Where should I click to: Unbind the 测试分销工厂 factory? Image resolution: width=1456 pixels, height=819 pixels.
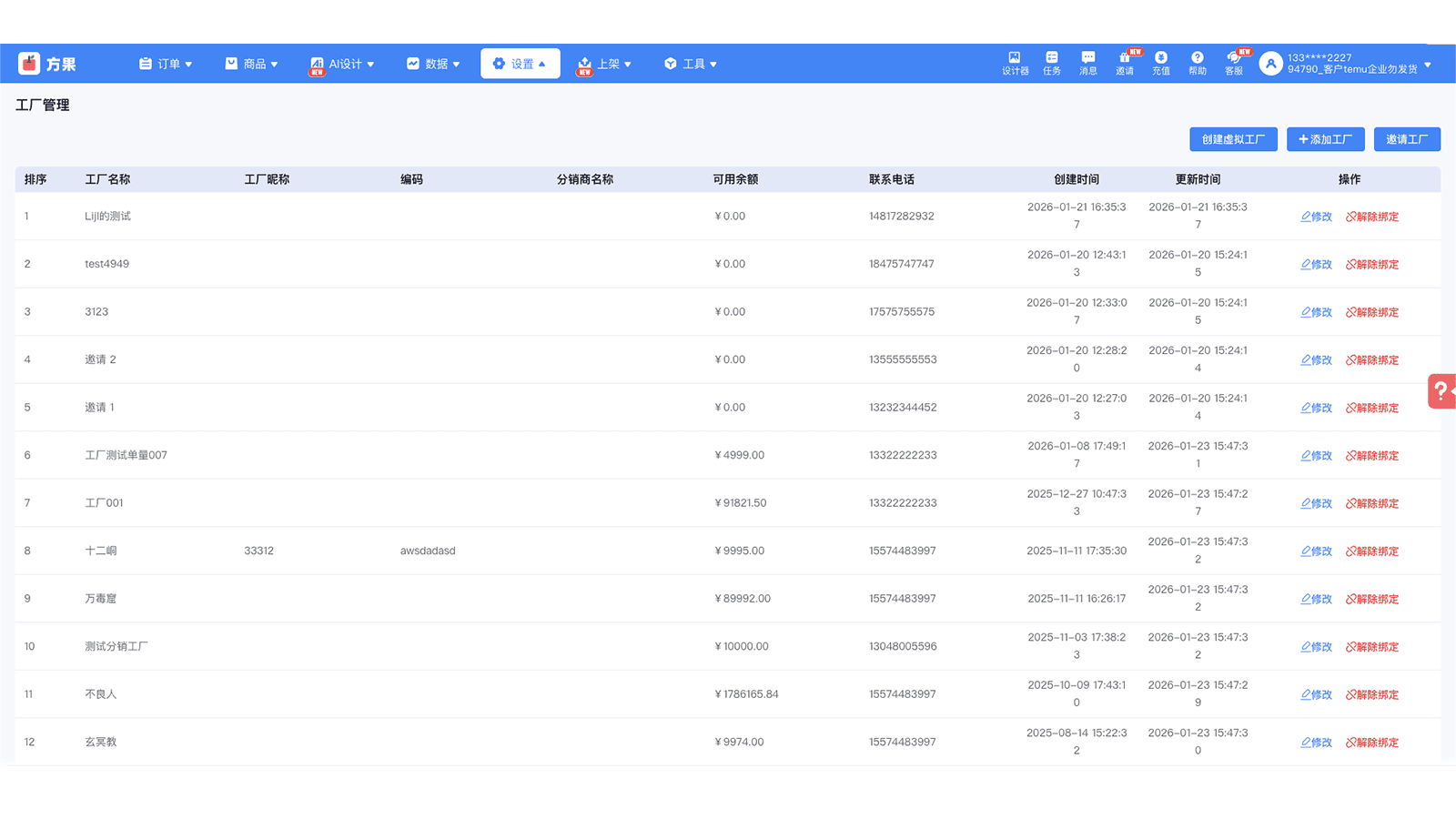coord(1372,646)
